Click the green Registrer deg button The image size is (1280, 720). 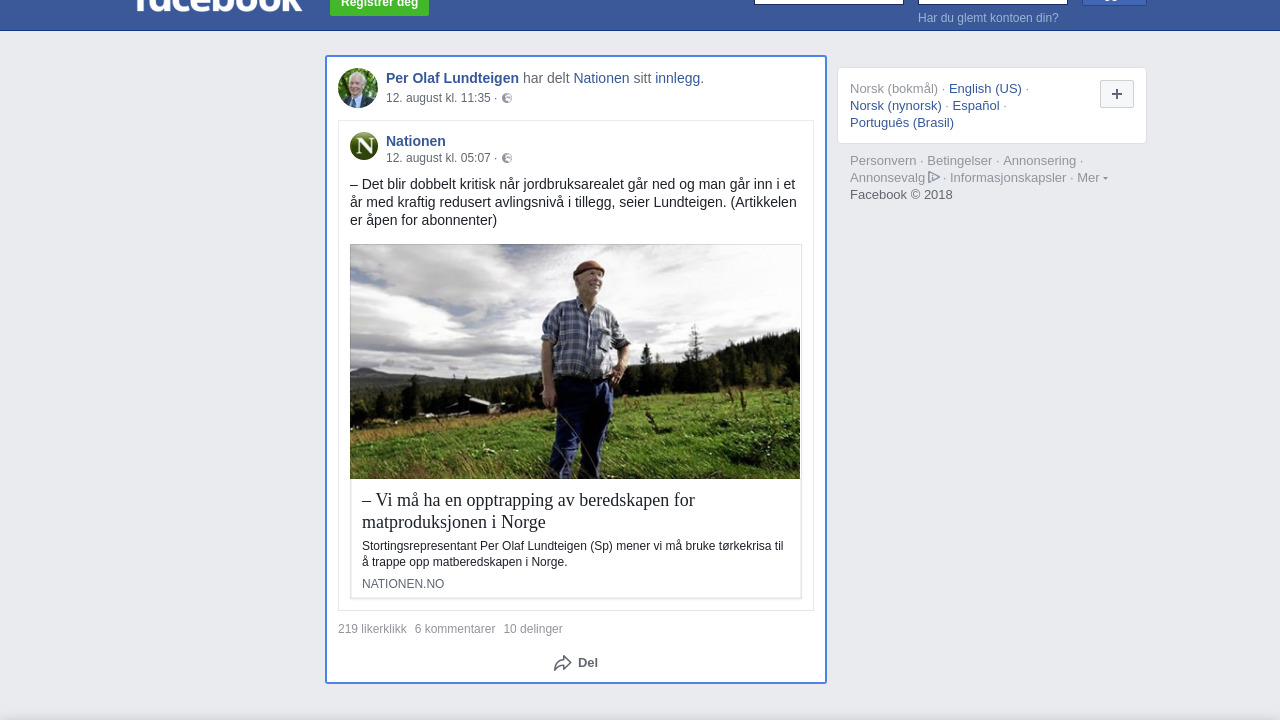pyautogui.click(x=379, y=7)
